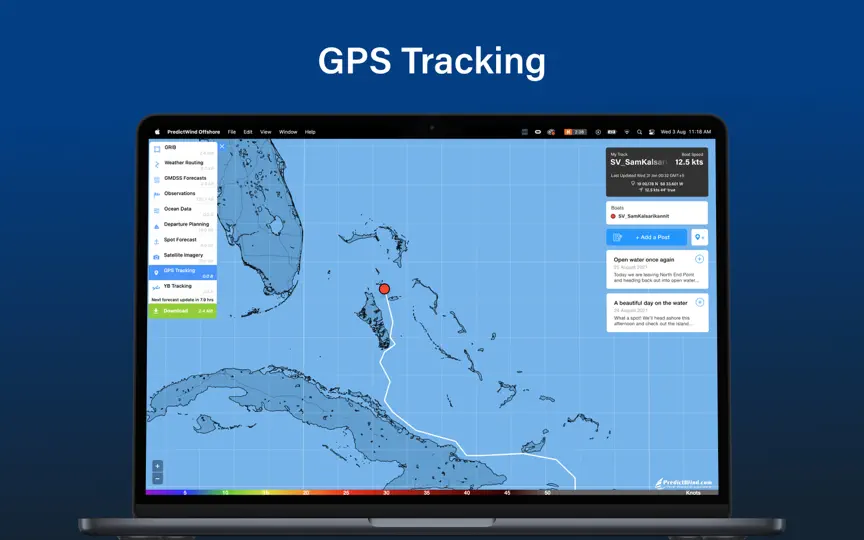Click the green Download button
The image size is (864, 540).
(182, 311)
